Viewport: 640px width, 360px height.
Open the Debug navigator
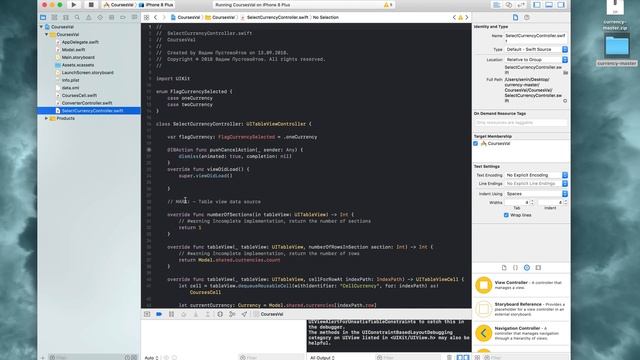[x=111, y=18]
